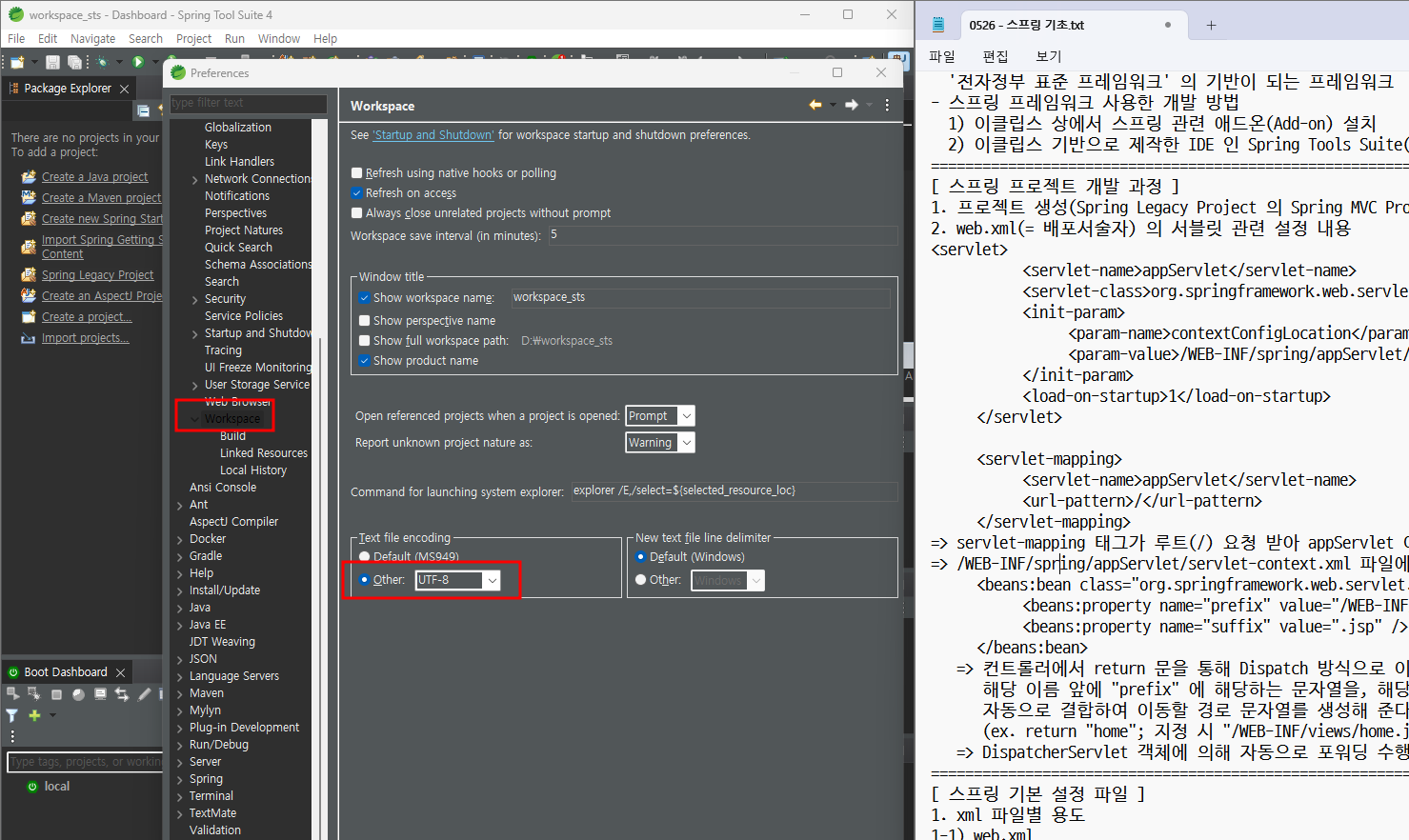1409x840 pixels.
Task: Open the 보기 menu in Notepad
Action: [1049, 56]
